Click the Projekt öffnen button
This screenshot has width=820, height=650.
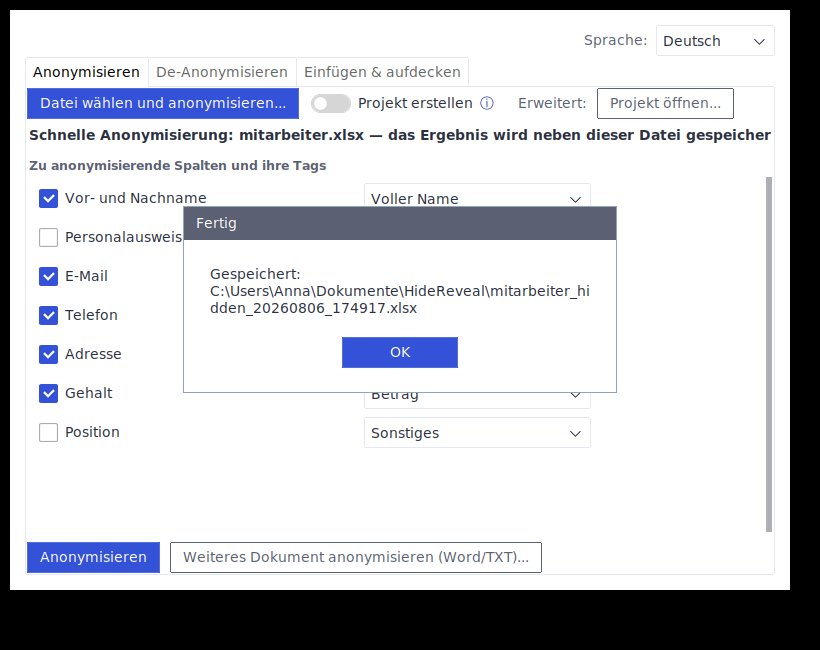click(x=665, y=104)
